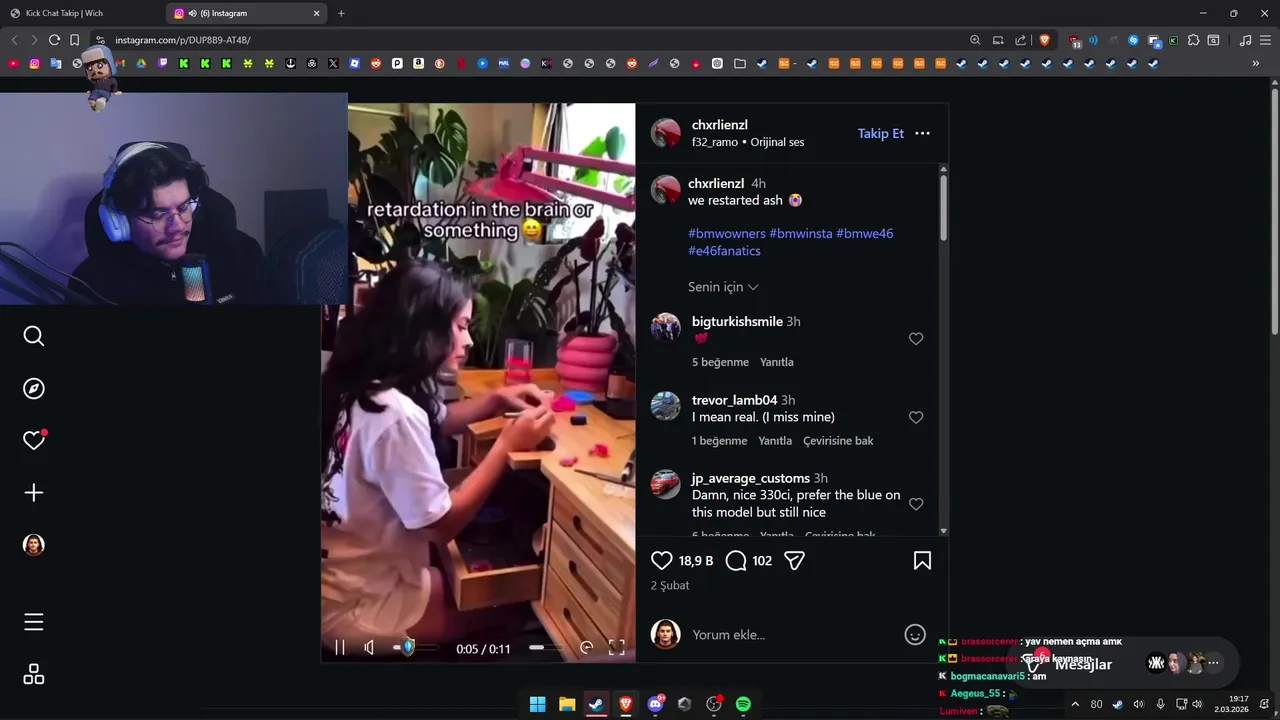Open Brave main hamburger menu
The height and width of the screenshot is (720, 1280).
pos(1265,40)
